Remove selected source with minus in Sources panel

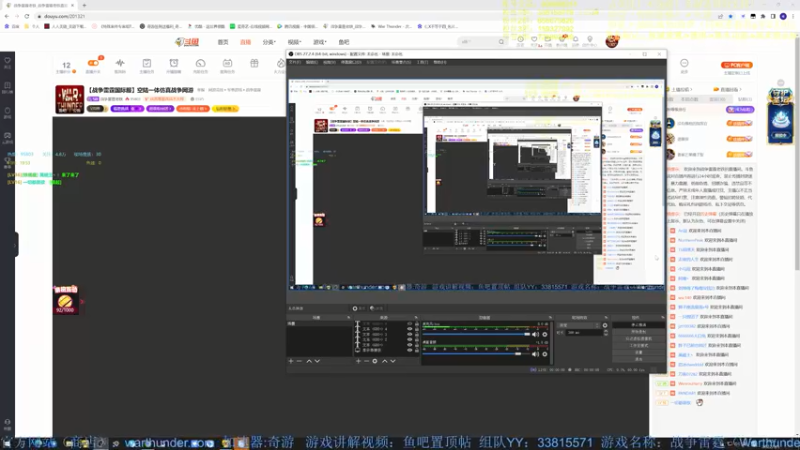(x=366, y=361)
